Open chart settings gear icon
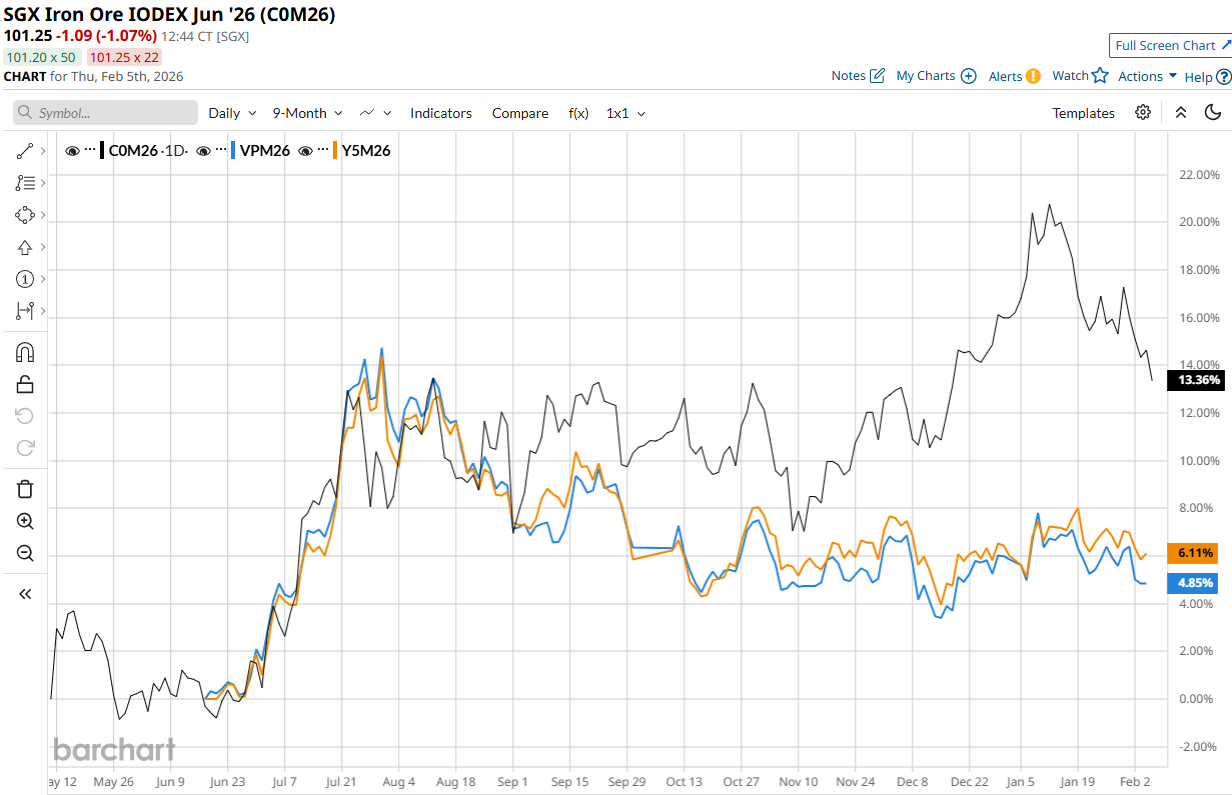The height and width of the screenshot is (795, 1232). coord(1143,113)
